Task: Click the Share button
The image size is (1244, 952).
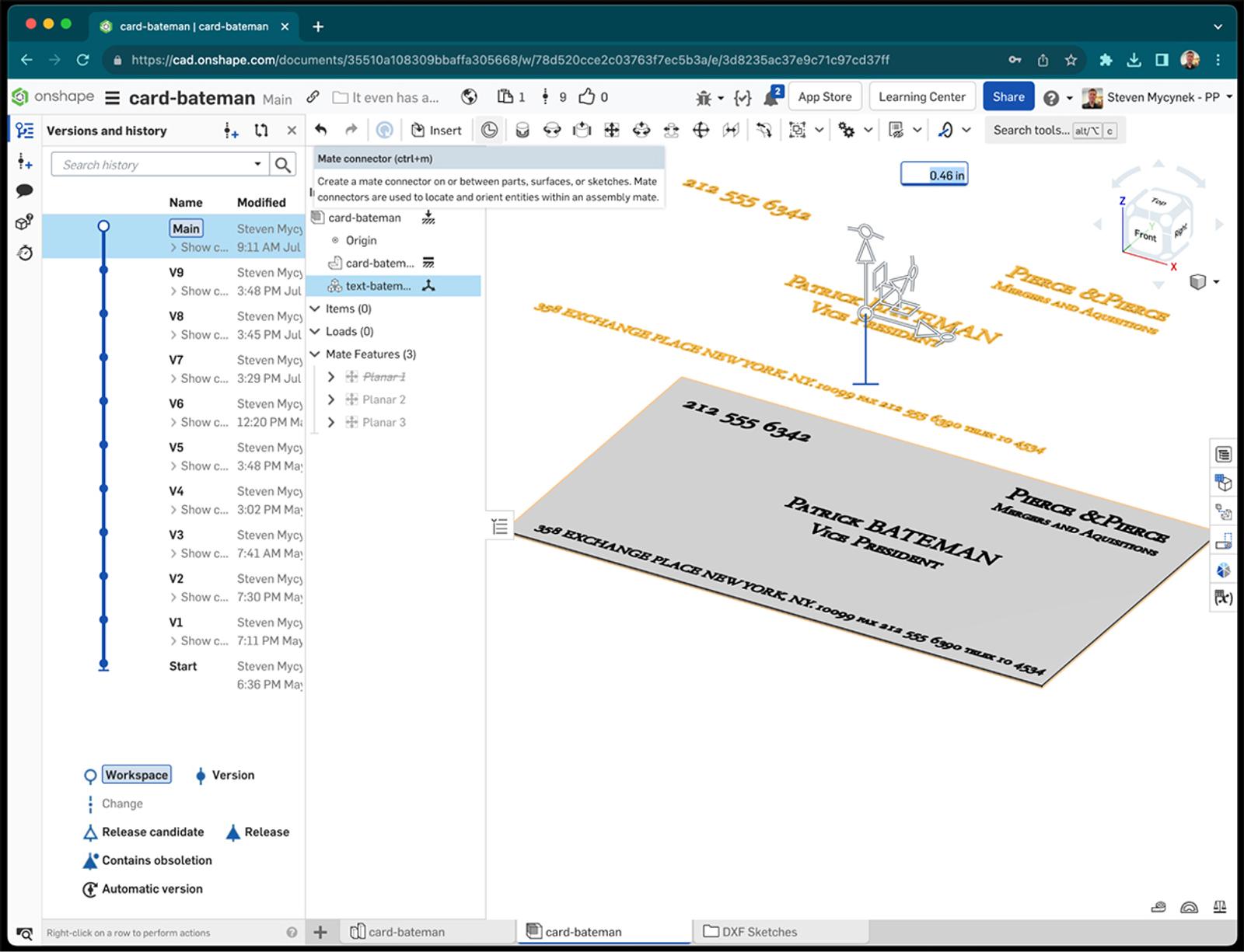Action: tap(1008, 96)
